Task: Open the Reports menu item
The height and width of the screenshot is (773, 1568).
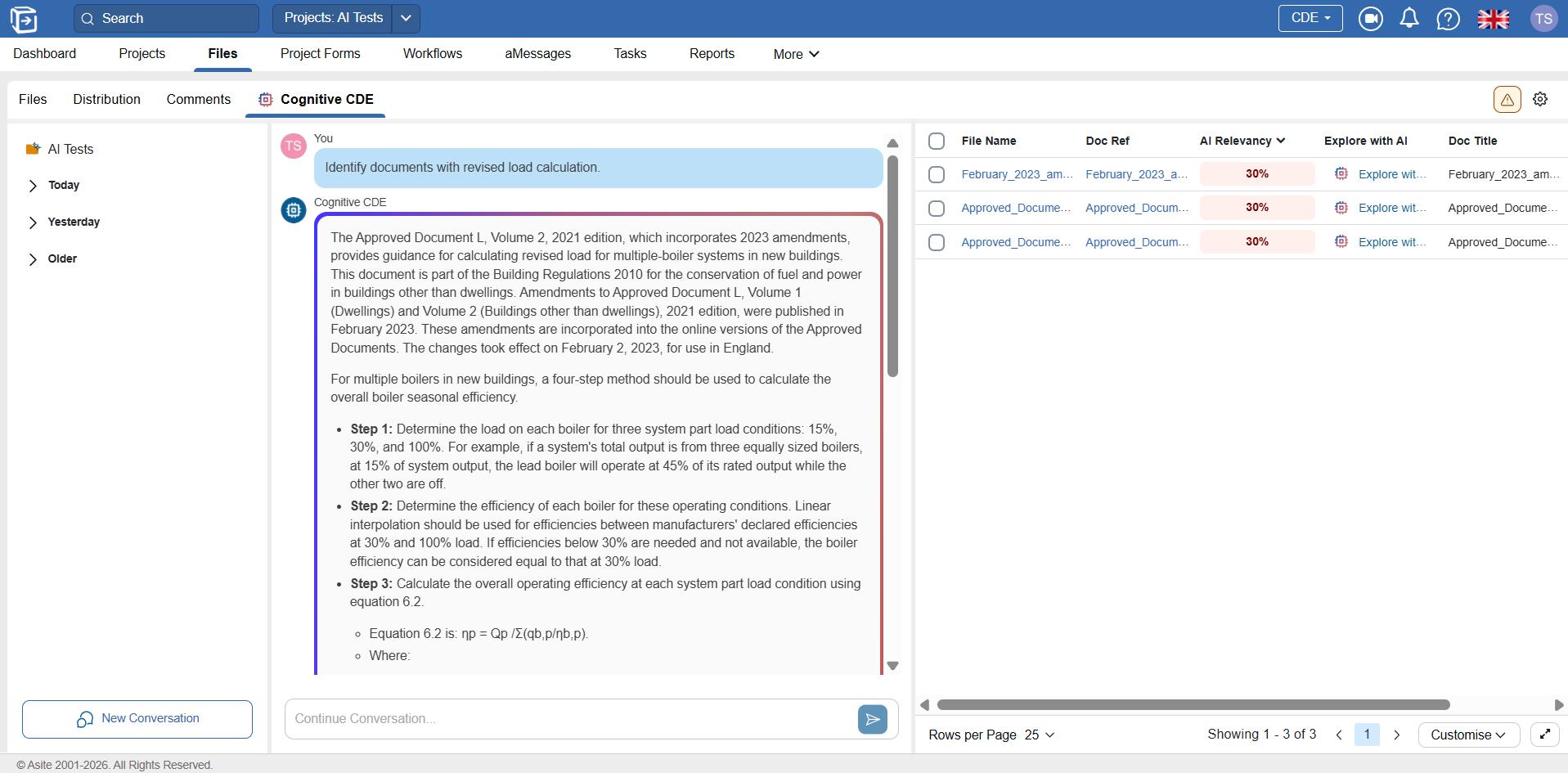Action: 712,53
